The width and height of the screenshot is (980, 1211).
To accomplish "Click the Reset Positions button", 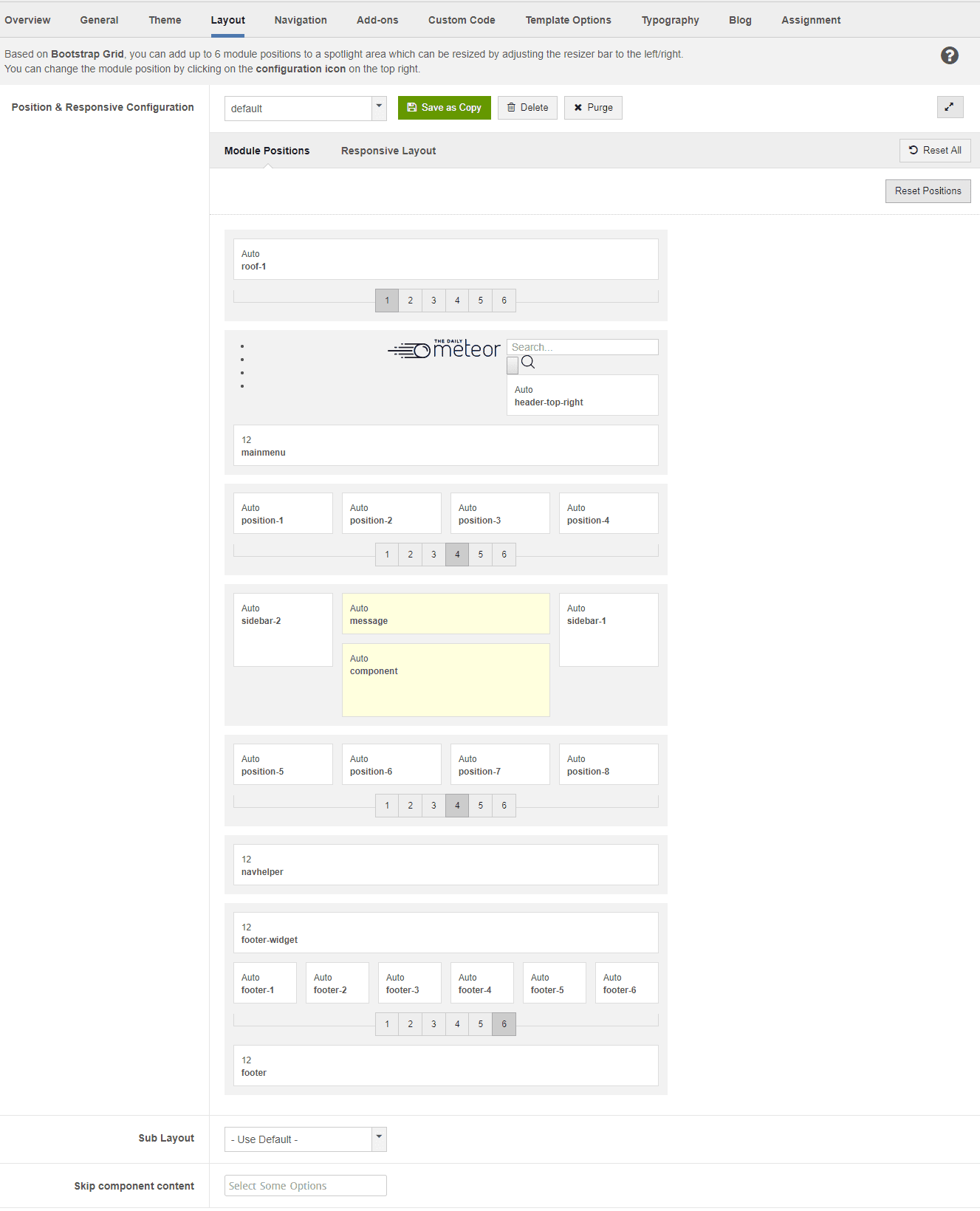I will tap(928, 191).
